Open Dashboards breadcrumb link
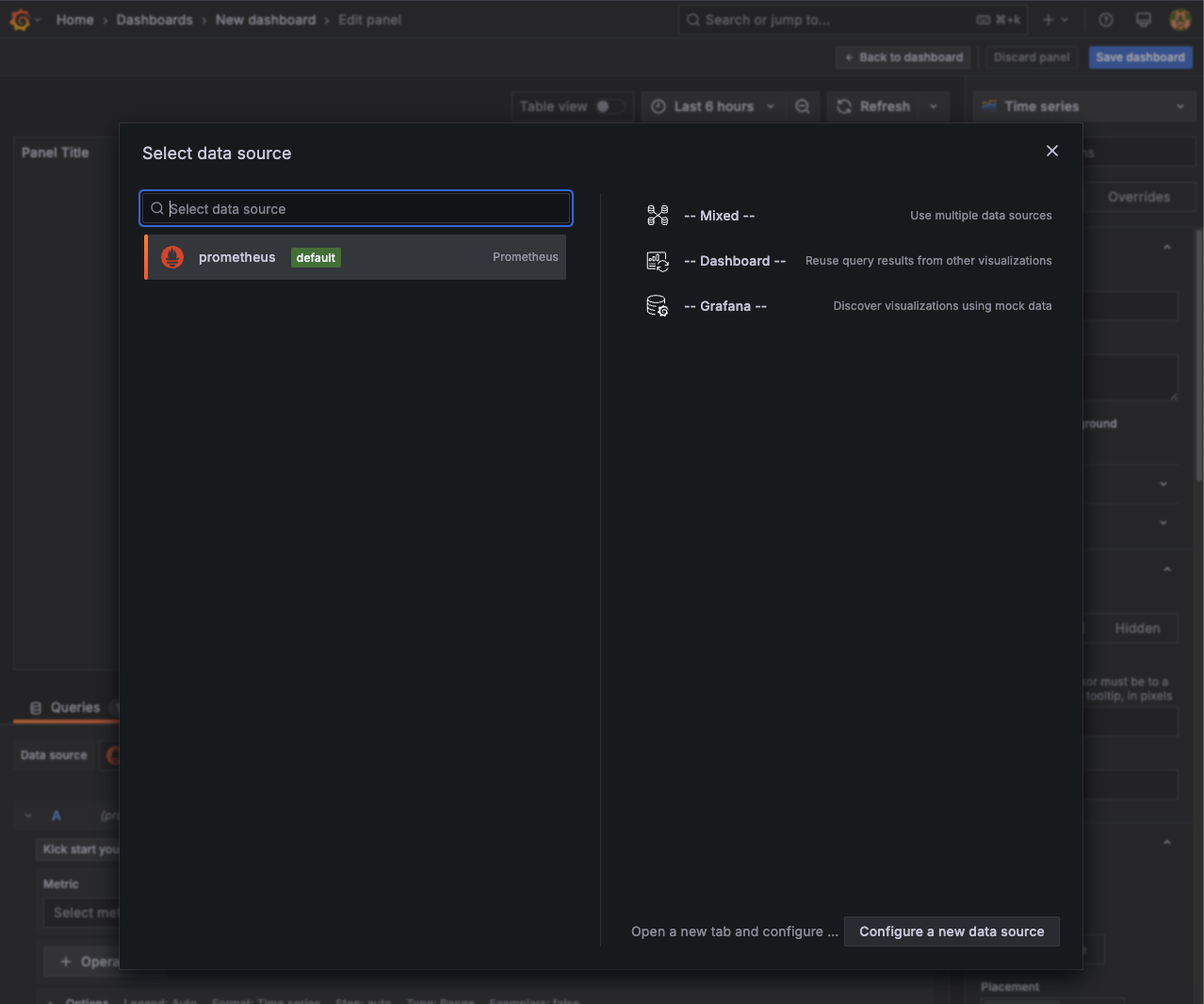 (x=155, y=20)
